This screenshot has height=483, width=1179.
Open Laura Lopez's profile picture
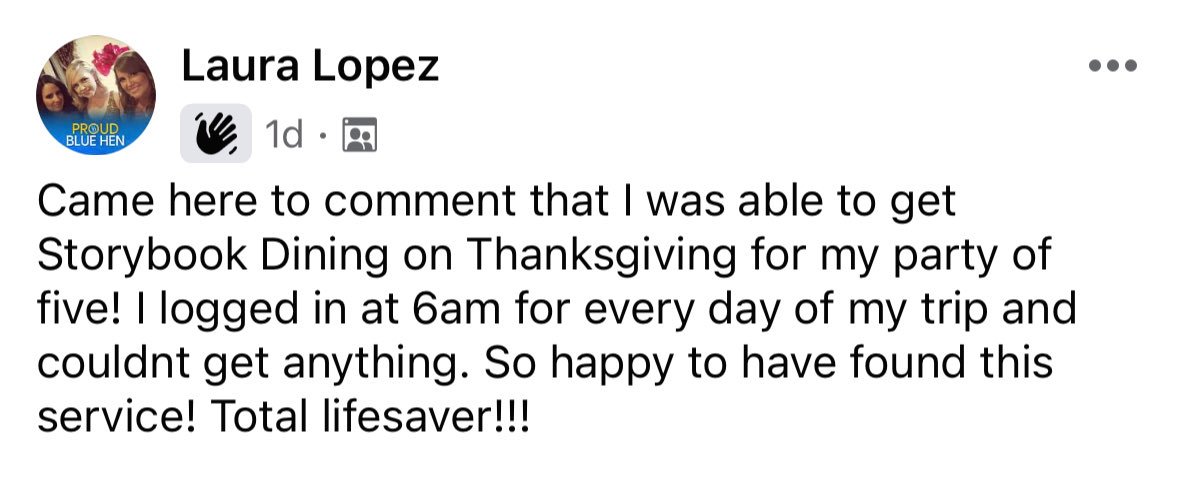coord(95,95)
